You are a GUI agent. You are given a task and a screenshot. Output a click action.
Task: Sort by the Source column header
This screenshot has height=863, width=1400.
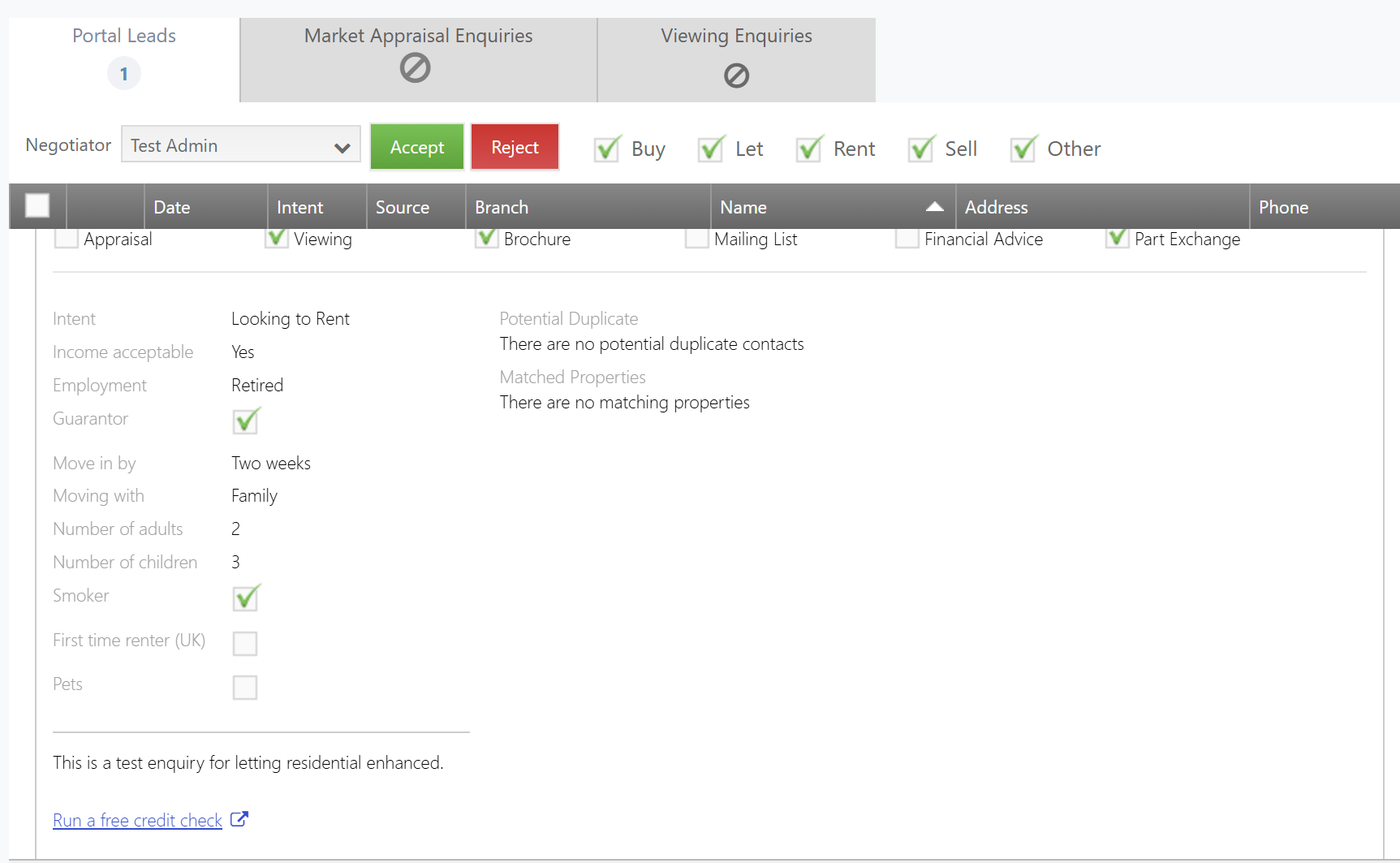pos(416,207)
